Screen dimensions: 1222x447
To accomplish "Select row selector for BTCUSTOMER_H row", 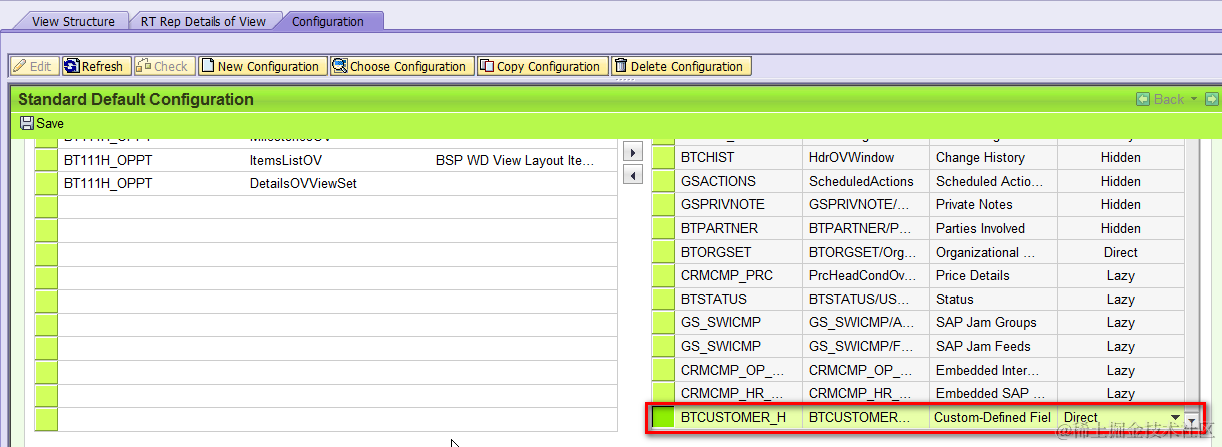I will pos(663,417).
